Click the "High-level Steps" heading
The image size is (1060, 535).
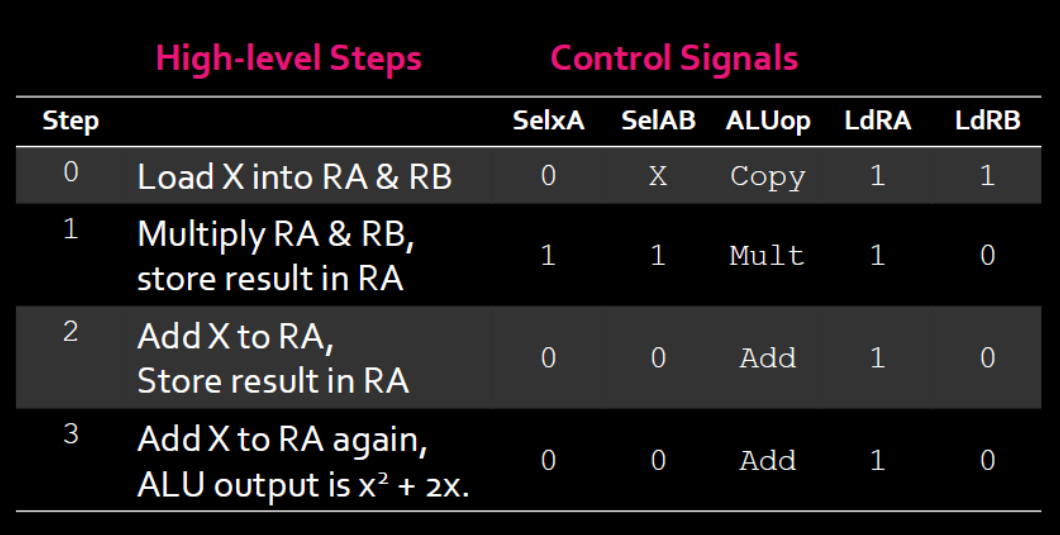pyautogui.click(x=289, y=58)
